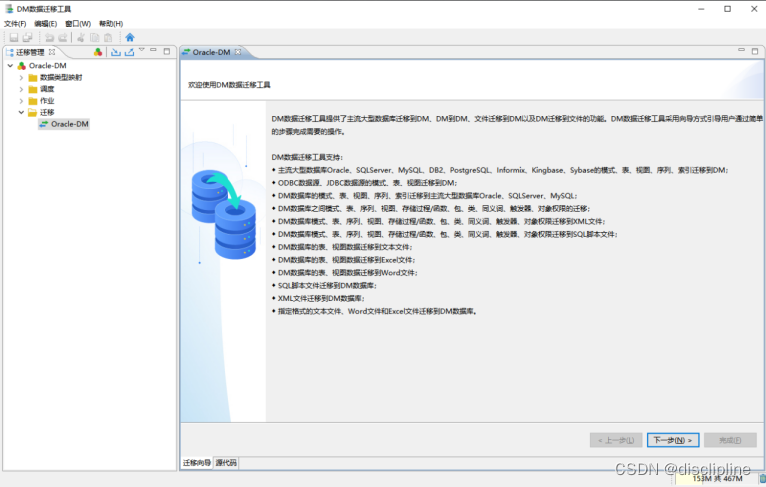The image size is (766, 487).
Task: Expand the 作业 folder
Action: pos(21,101)
